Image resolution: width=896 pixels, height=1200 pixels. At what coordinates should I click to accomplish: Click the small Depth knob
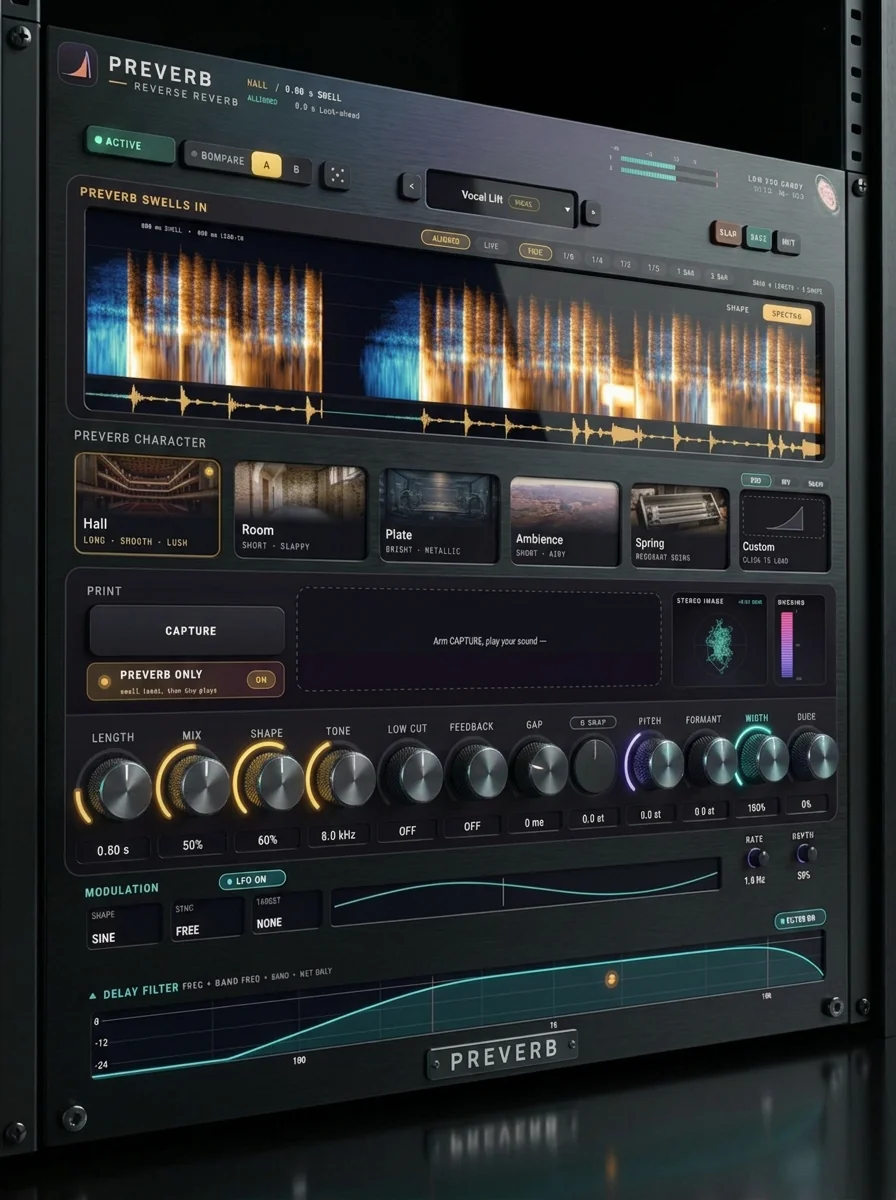click(x=805, y=853)
